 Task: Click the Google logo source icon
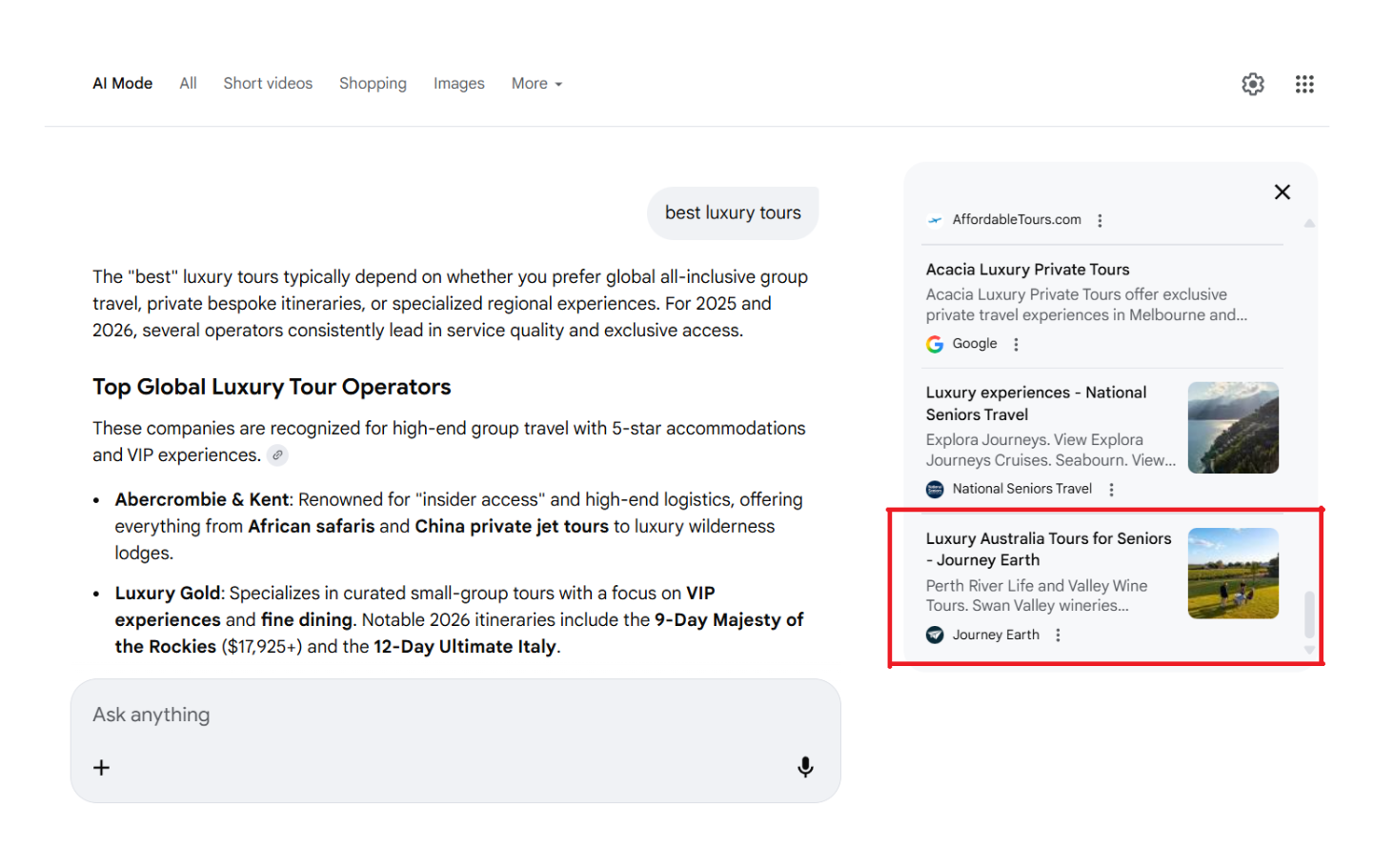coord(935,344)
